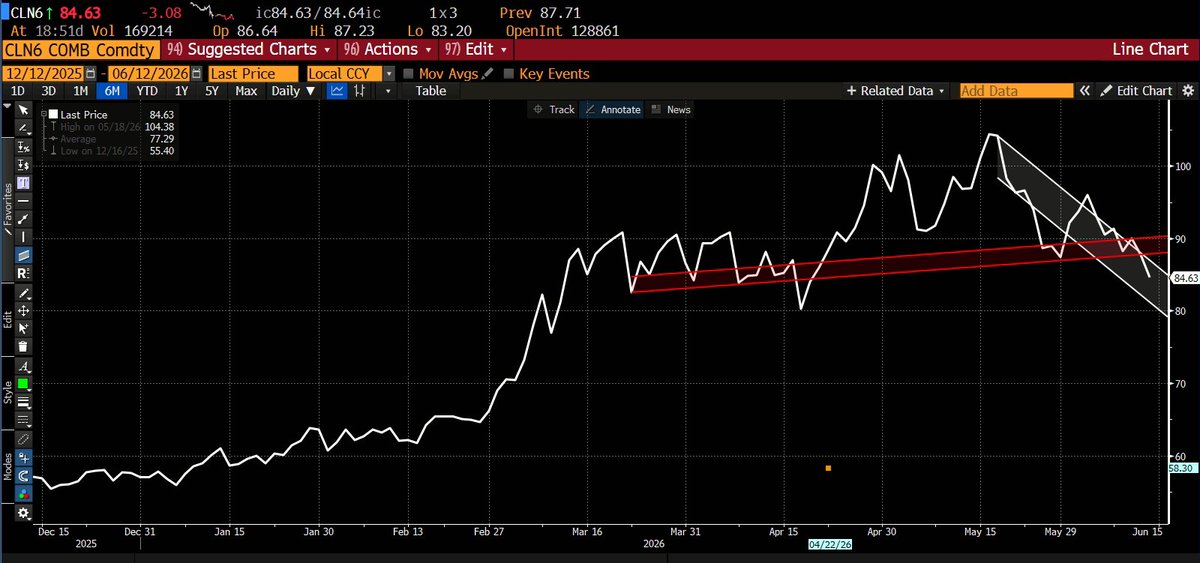Pick the green color swatch in Style
This screenshot has height=563, width=1200.
[x=24, y=383]
